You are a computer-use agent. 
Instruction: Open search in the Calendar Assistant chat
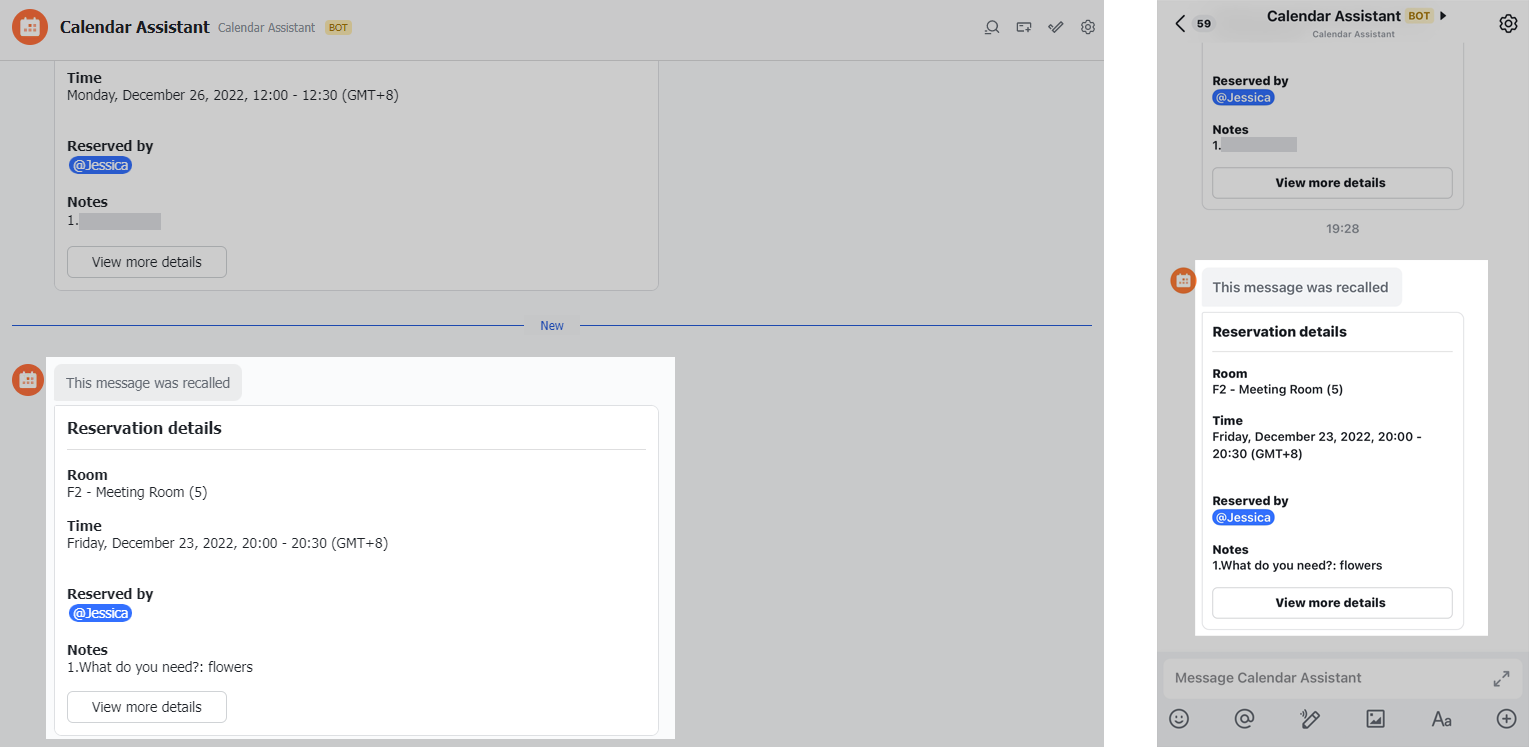click(x=991, y=27)
